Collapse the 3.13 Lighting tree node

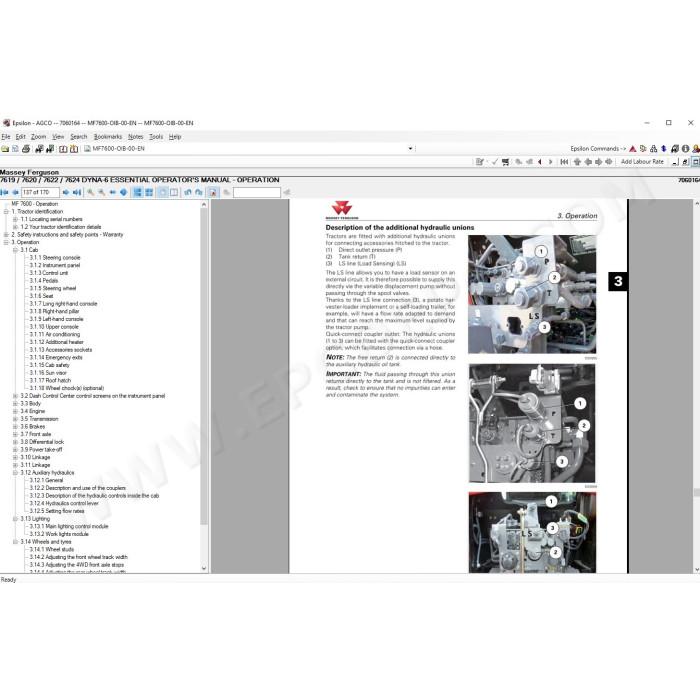click(15, 519)
